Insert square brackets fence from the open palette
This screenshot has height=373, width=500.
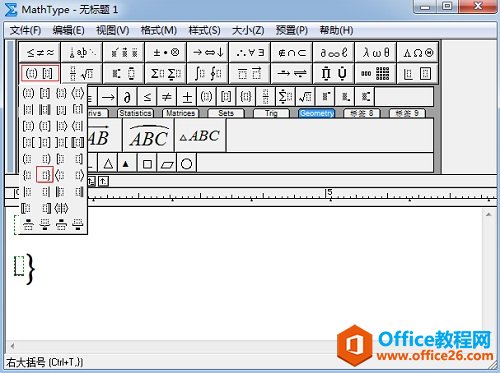tap(45, 94)
